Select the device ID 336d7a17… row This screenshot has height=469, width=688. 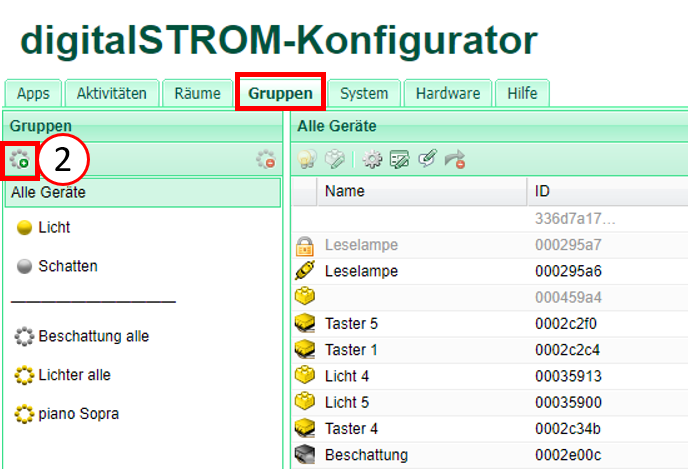click(x=575, y=218)
